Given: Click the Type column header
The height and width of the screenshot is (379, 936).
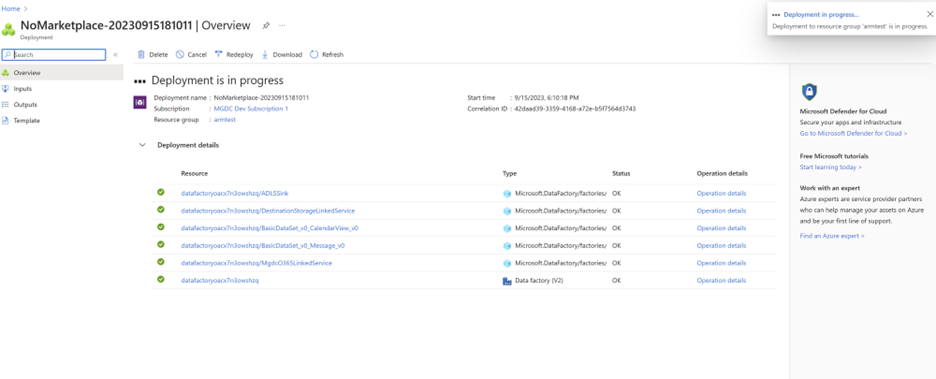Looking at the screenshot, I should click(x=509, y=174).
